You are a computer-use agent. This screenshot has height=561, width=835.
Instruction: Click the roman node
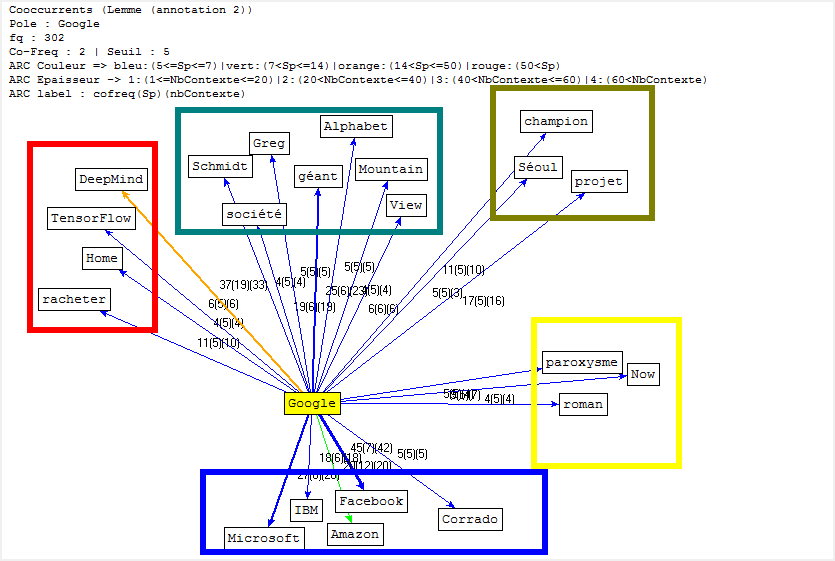pos(583,405)
